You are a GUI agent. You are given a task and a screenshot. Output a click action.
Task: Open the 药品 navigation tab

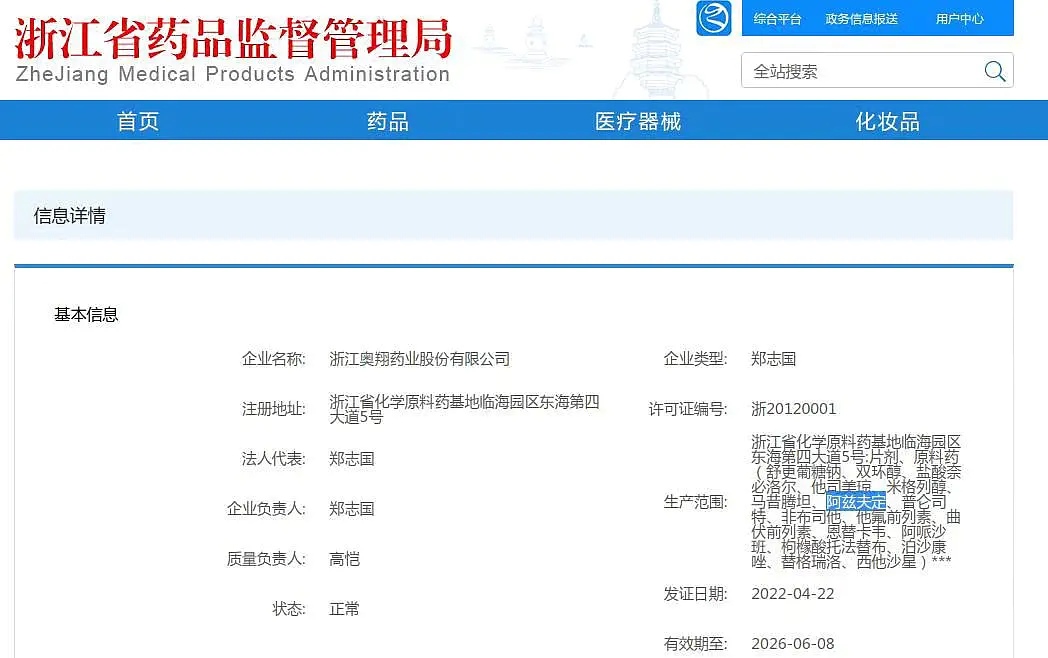(x=388, y=121)
